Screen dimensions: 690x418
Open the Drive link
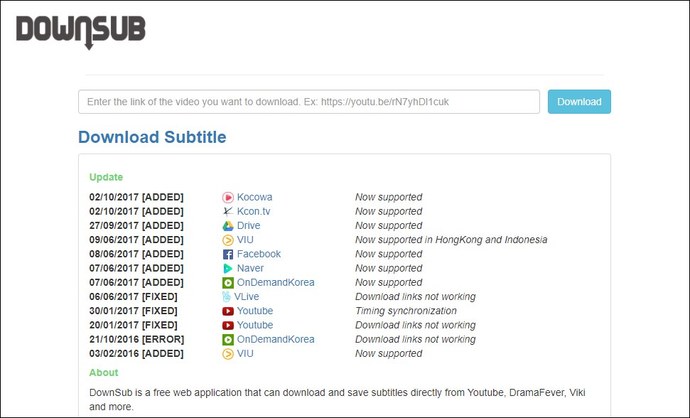pyautogui.click(x=249, y=226)
